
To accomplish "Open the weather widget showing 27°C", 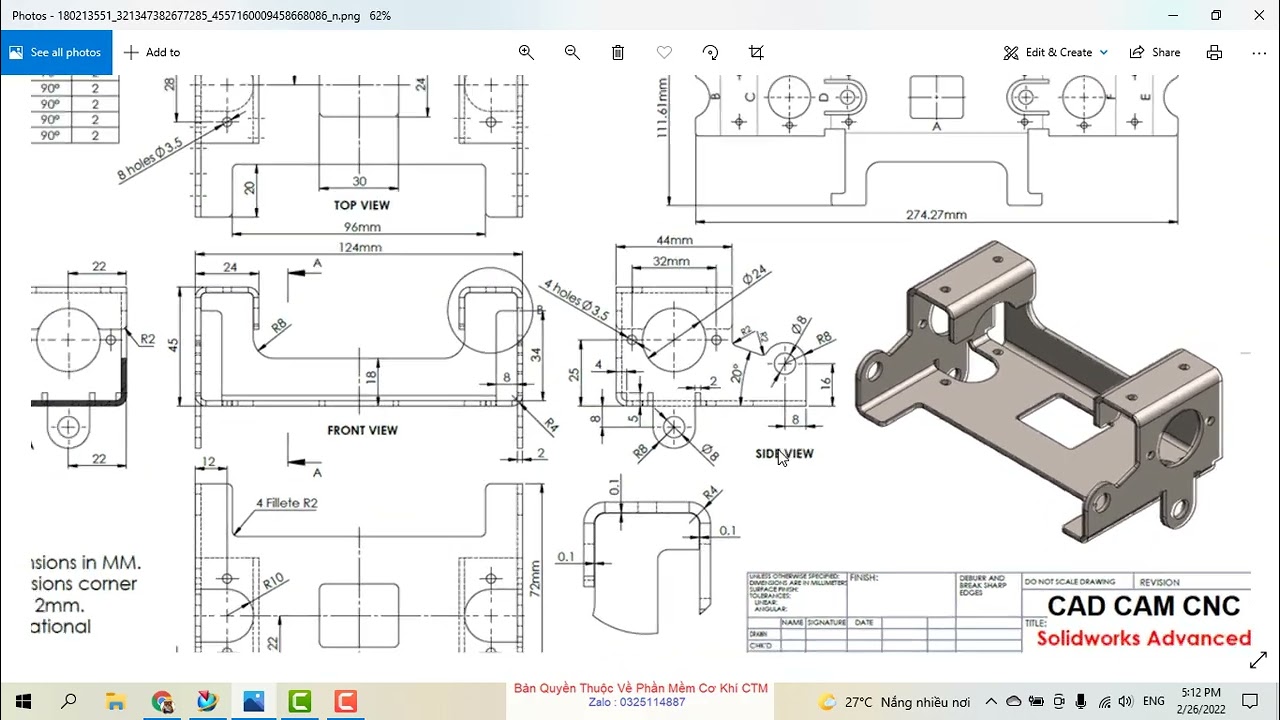I will point(894,702).
